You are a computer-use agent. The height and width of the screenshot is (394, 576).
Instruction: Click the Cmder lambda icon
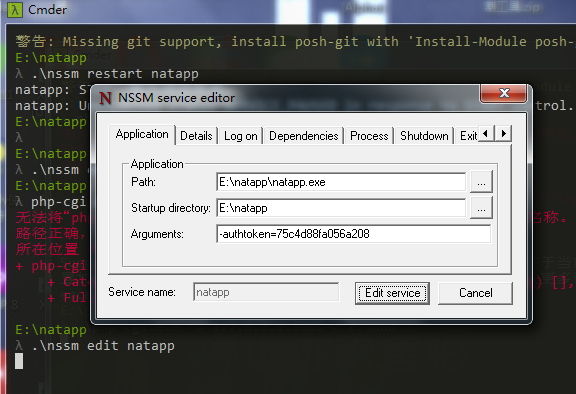15,10
